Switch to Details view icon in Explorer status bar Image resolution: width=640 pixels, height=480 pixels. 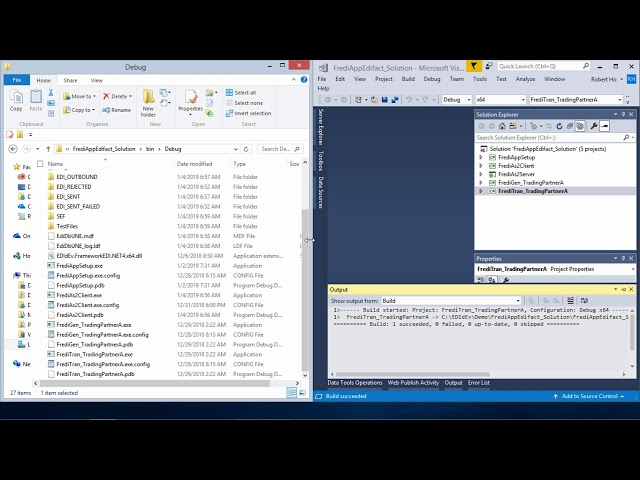291,393
